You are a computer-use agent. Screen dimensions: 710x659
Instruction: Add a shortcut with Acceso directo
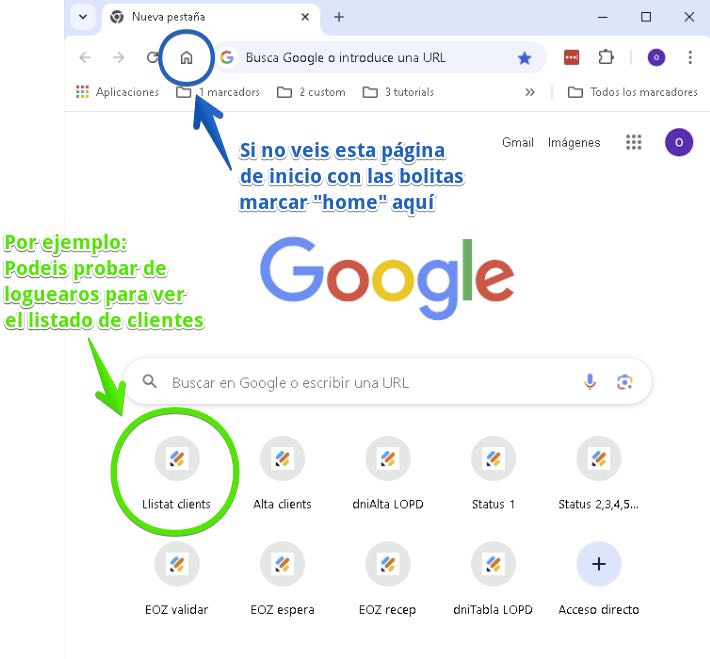click(x=599, y=579)
